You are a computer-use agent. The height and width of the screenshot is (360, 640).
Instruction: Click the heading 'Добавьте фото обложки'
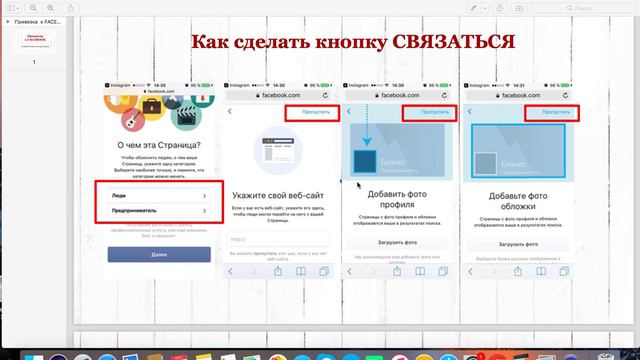click(518, 201)
